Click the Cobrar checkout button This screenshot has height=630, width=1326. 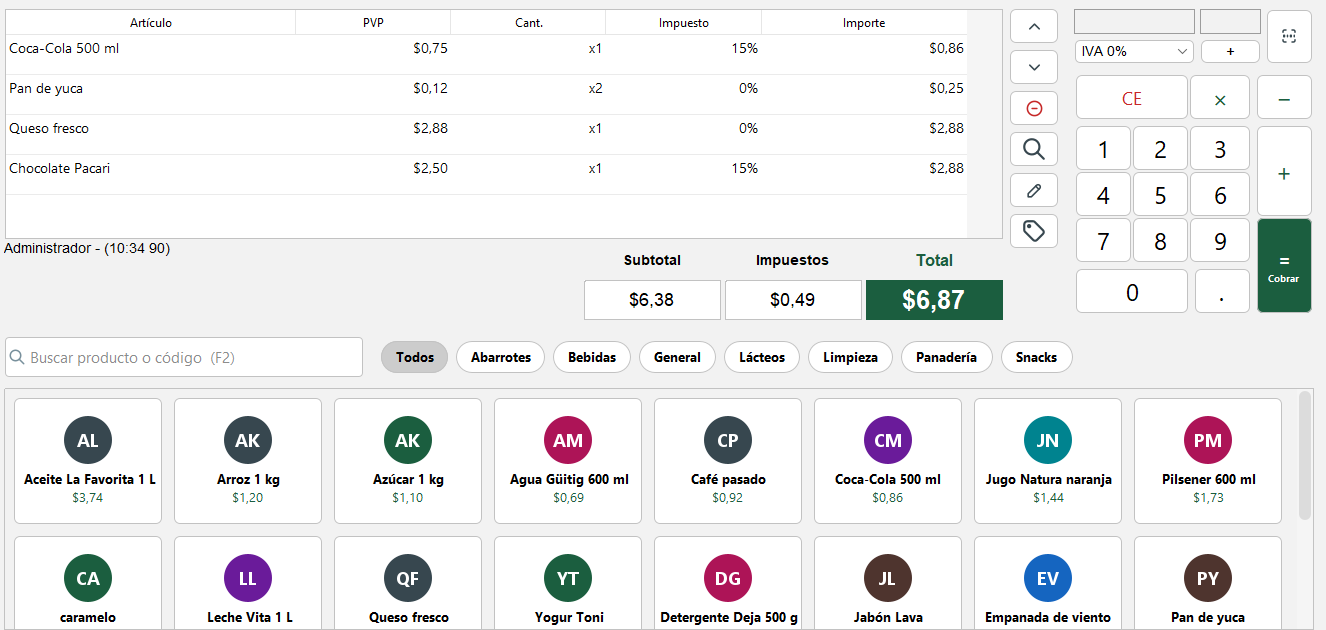(1284, 266)
